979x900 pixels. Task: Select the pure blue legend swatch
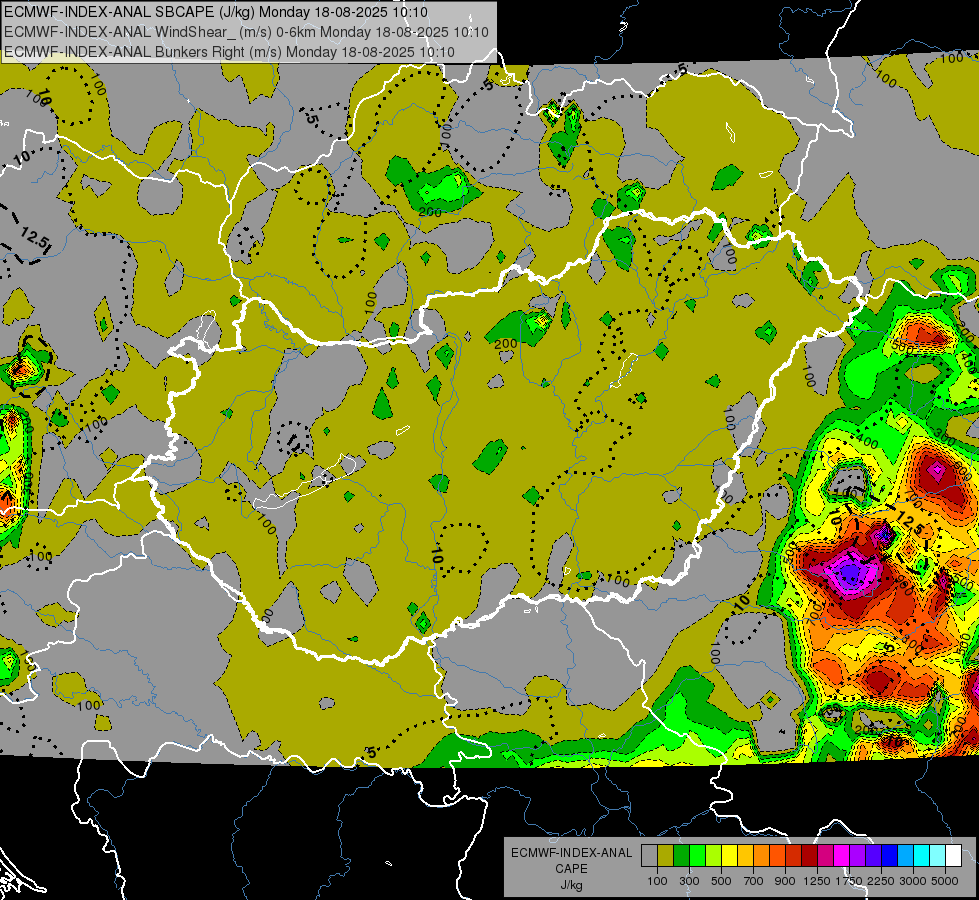tap(890, 856)
